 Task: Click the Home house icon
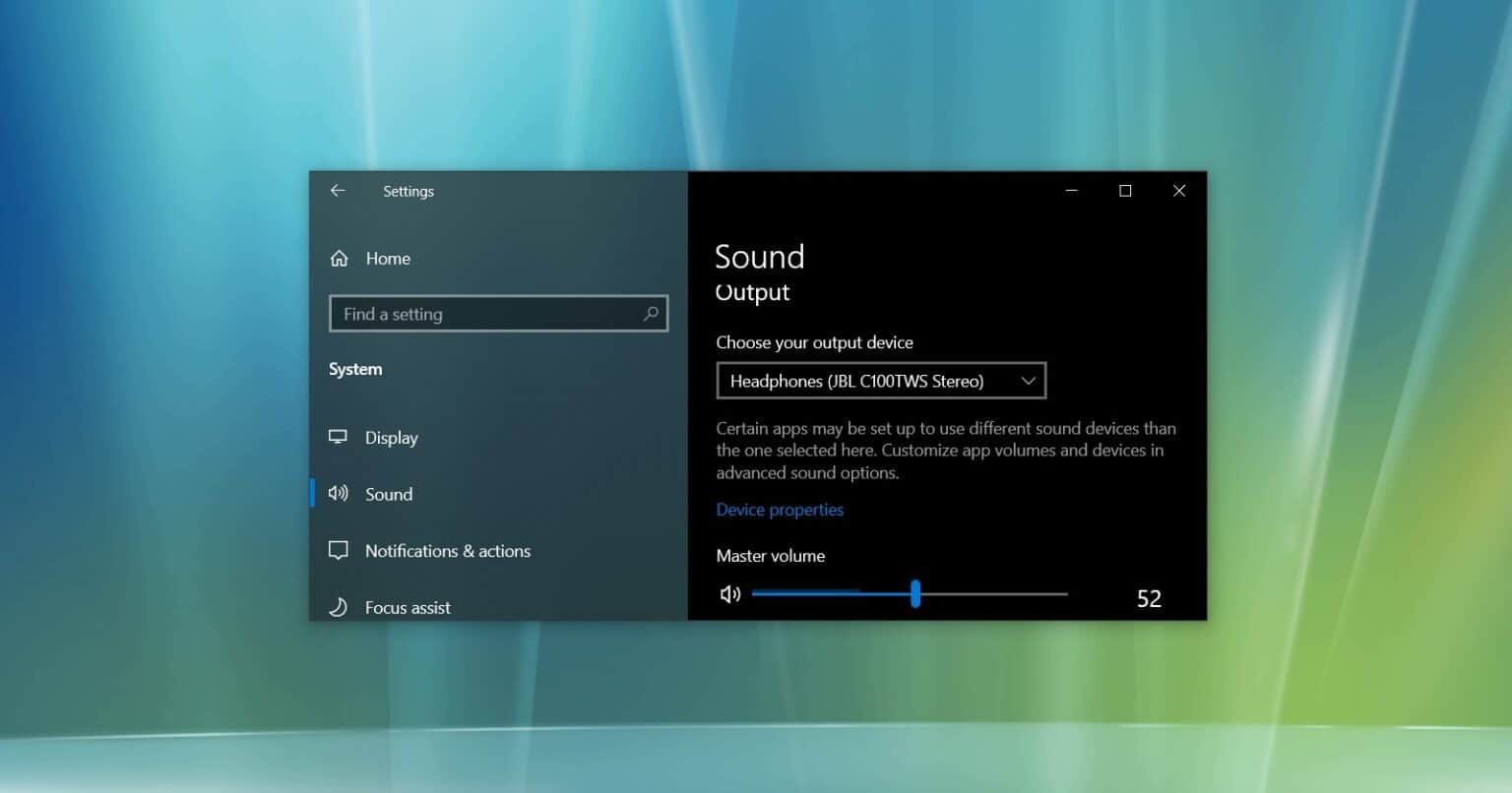tap(340, 259)
